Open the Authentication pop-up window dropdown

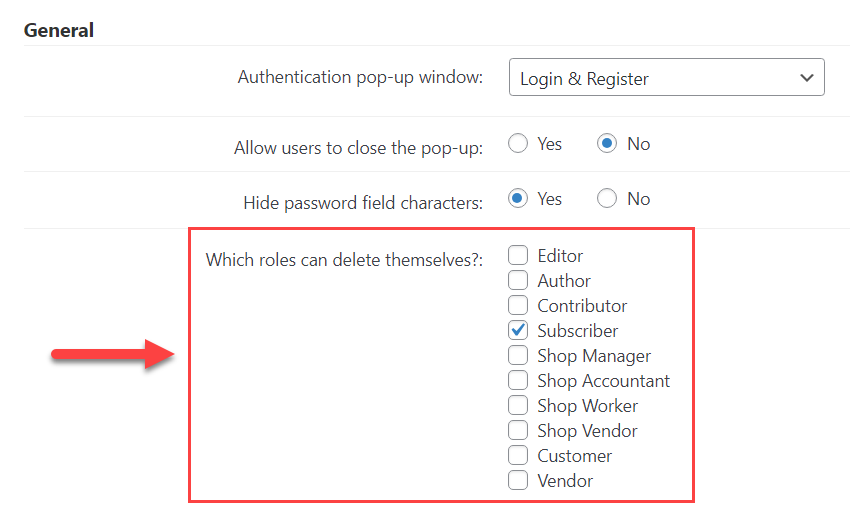(x=666, y=78)
